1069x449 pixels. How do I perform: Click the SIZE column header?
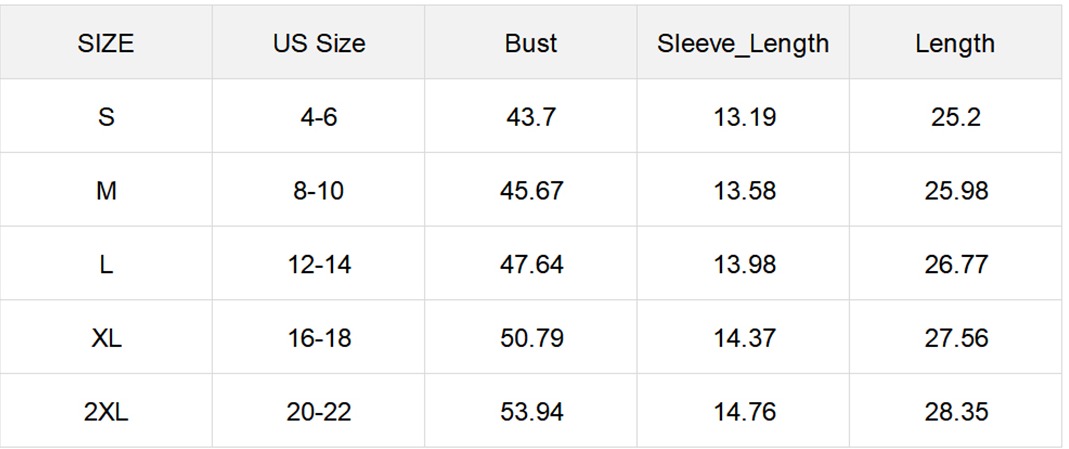click(106, 44)
